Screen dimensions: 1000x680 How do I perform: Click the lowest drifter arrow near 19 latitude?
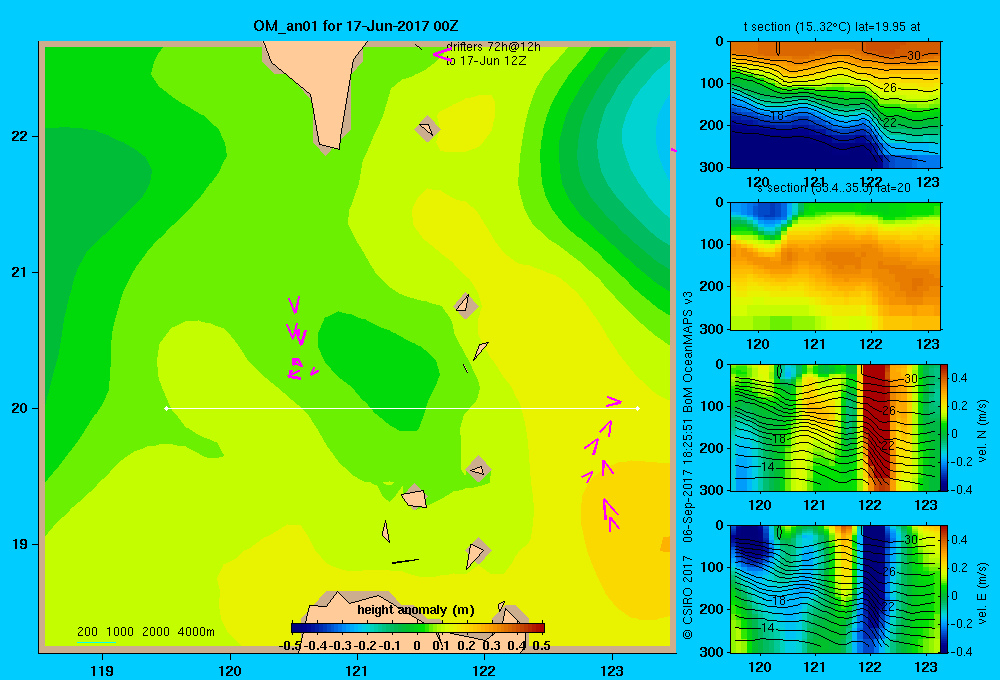click(614, 524)
